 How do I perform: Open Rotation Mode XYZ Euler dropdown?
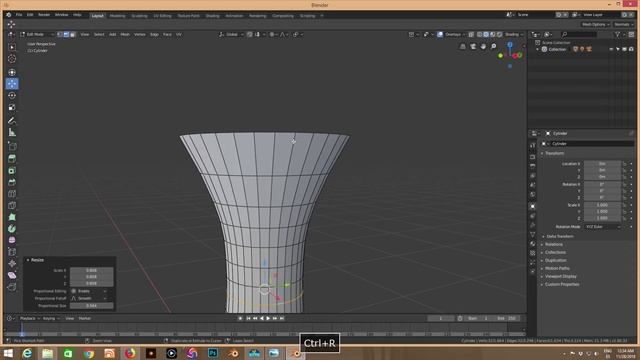tap(603, 227)
